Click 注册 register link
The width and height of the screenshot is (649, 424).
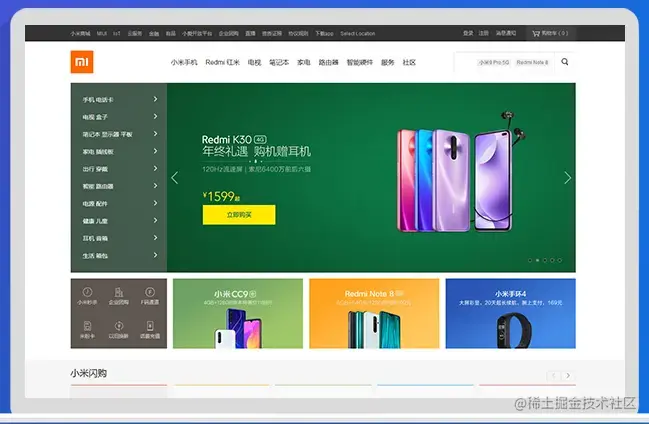point(483,33)
